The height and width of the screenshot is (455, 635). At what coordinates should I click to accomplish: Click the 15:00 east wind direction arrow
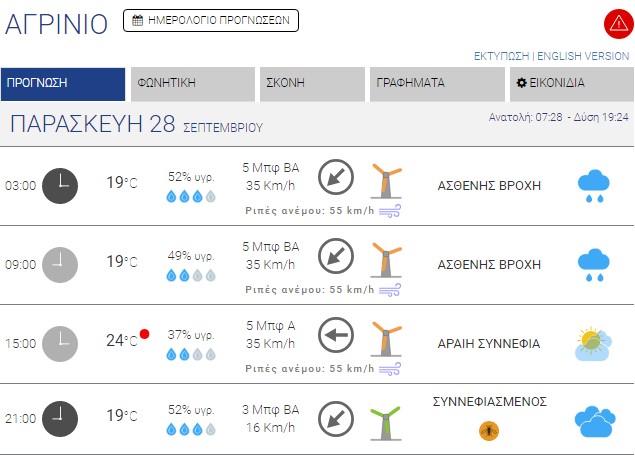pyautogui.click(x=336, y=334)
